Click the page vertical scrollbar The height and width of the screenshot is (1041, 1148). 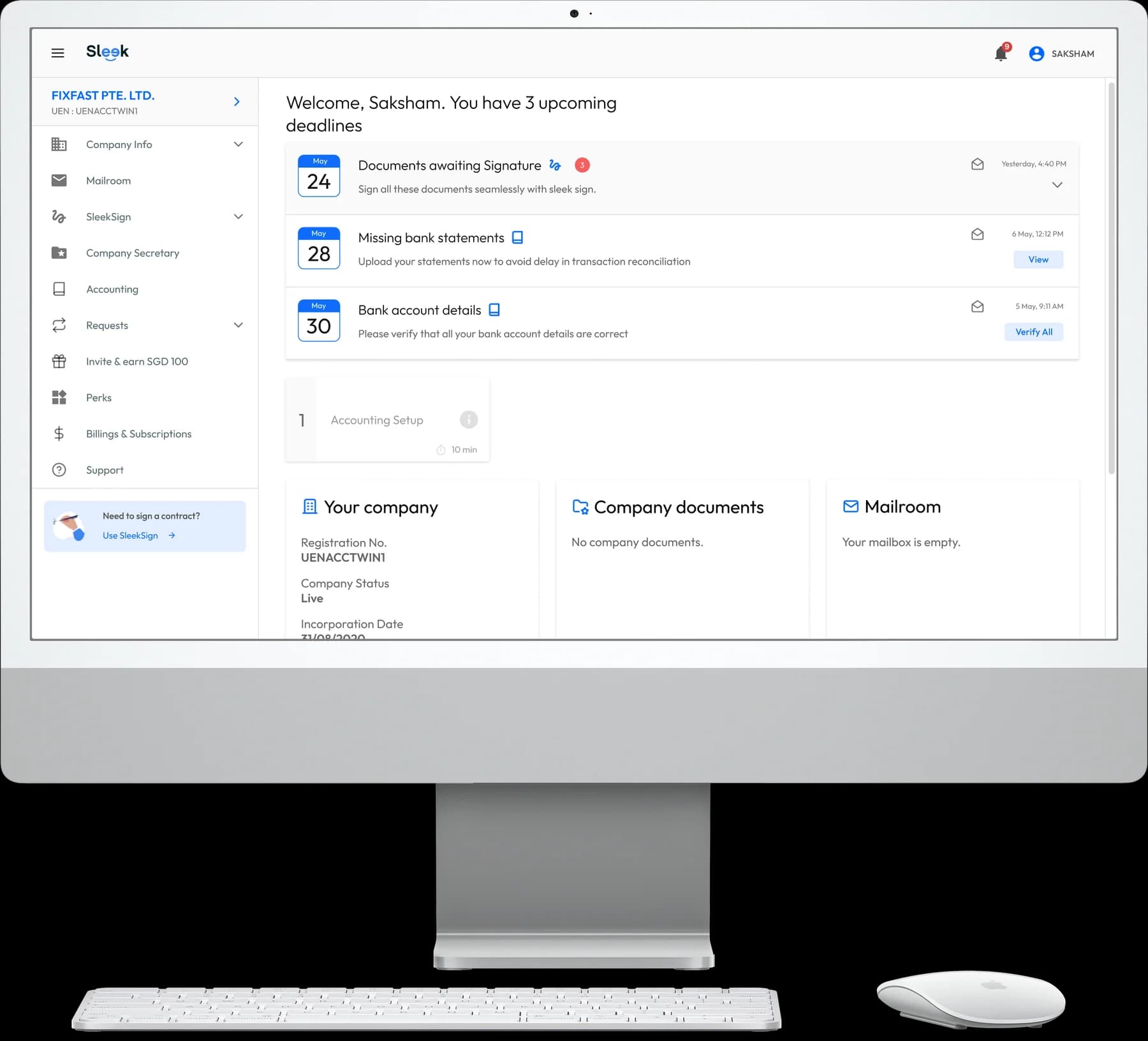coord(1112,277)
